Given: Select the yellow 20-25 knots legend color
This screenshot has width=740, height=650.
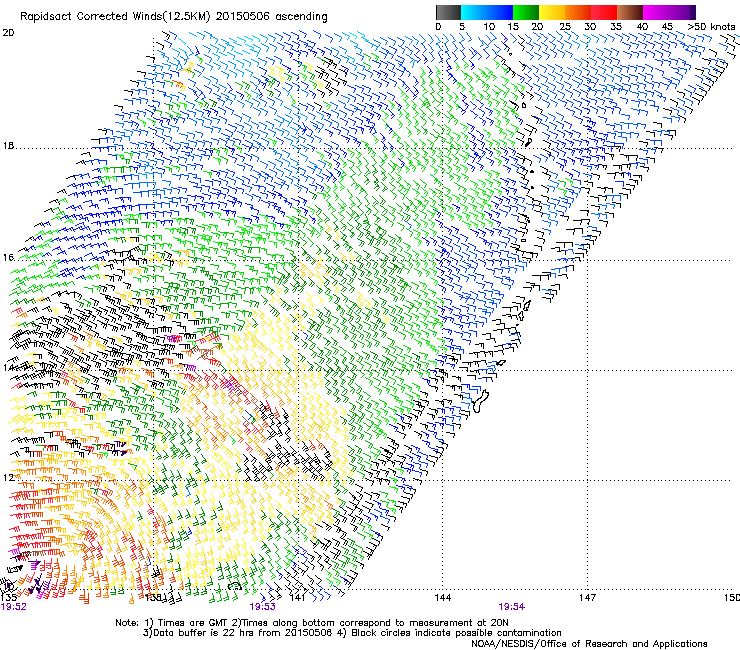Looking at the screenshot, I should point(552,12).
